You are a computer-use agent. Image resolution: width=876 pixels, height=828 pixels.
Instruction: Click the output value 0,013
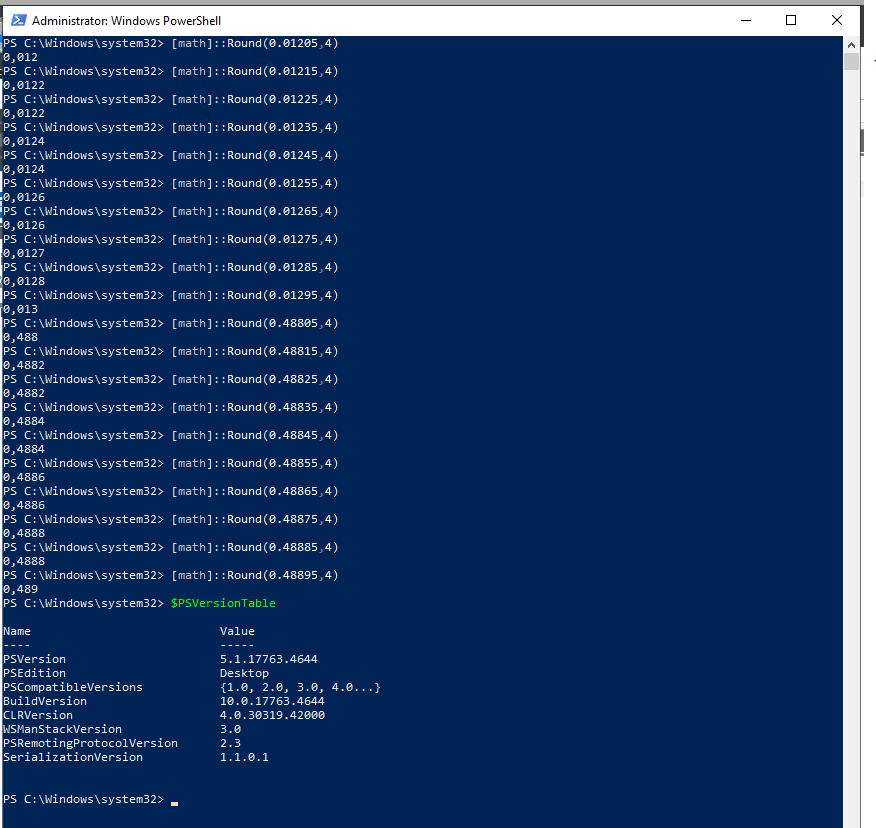(x=21, y=310)
